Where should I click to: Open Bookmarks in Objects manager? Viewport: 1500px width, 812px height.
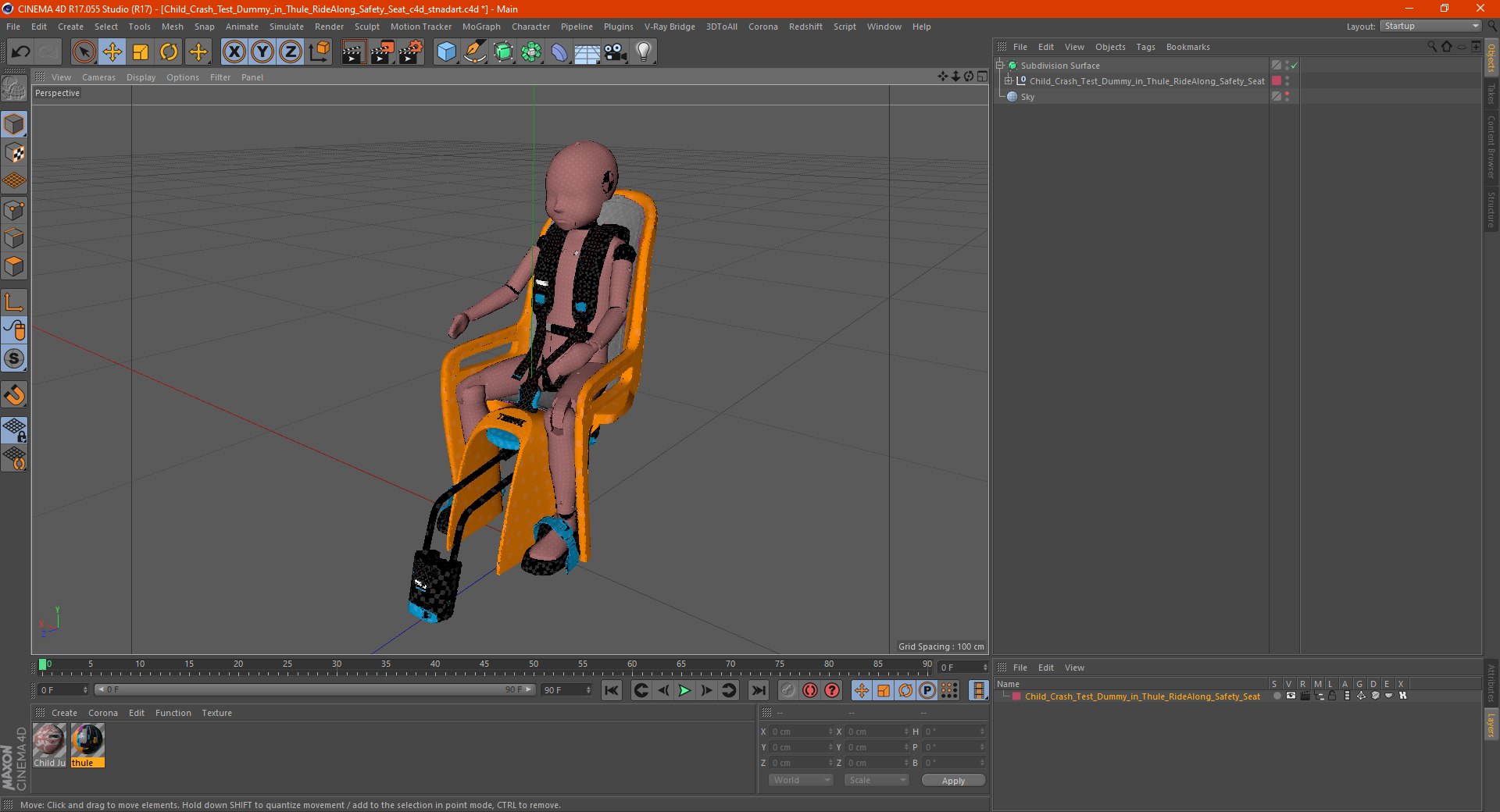click(1187, 47)
